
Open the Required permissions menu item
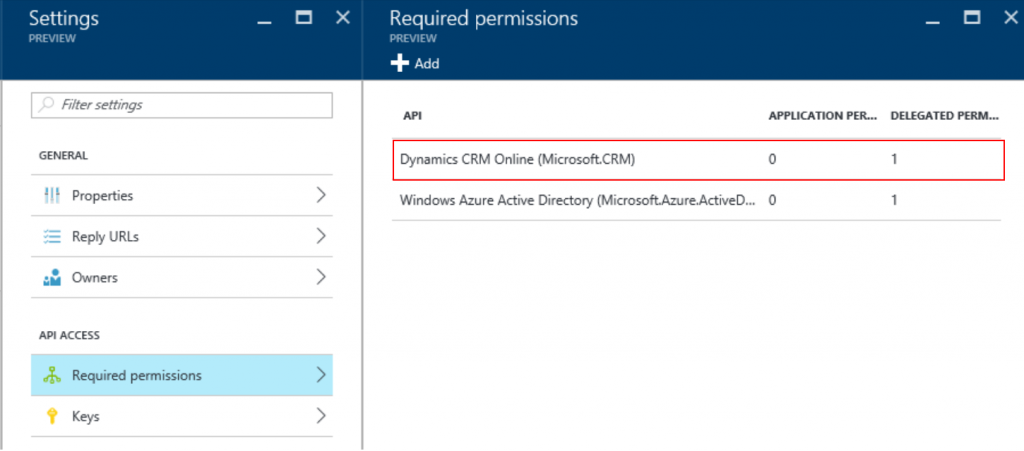click(137, 376)
